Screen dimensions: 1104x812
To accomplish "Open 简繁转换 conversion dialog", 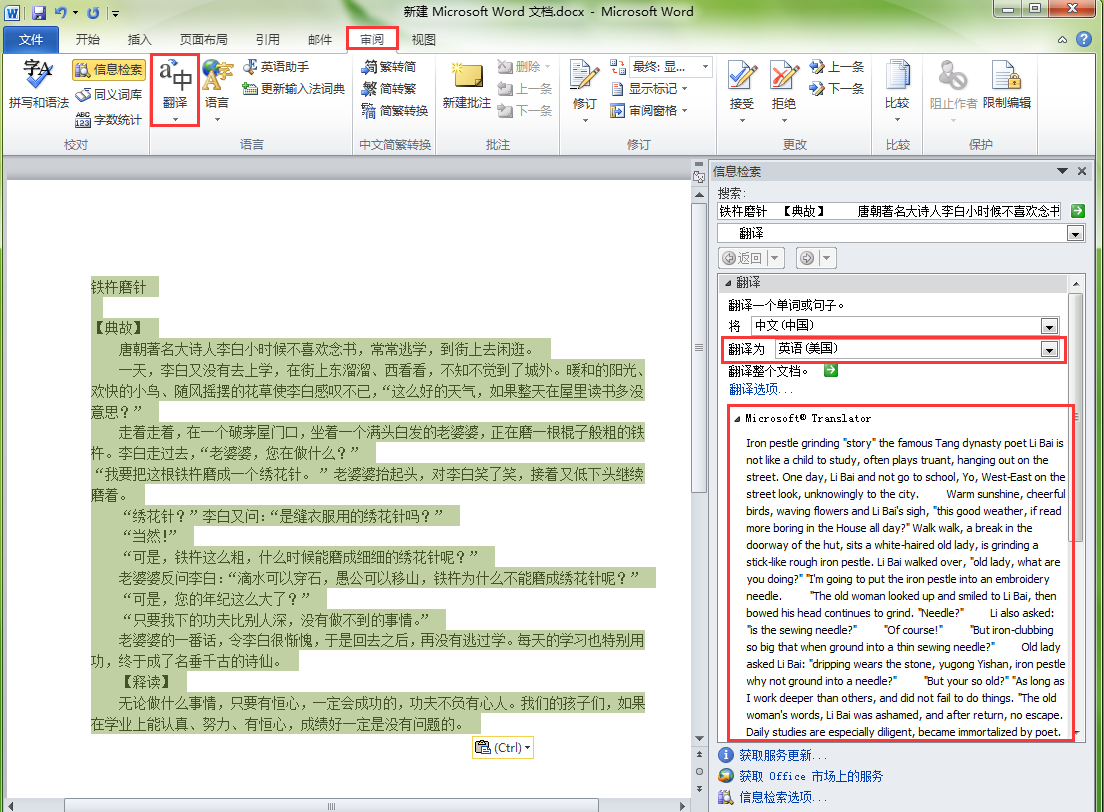I will click(x=394, y=111).
